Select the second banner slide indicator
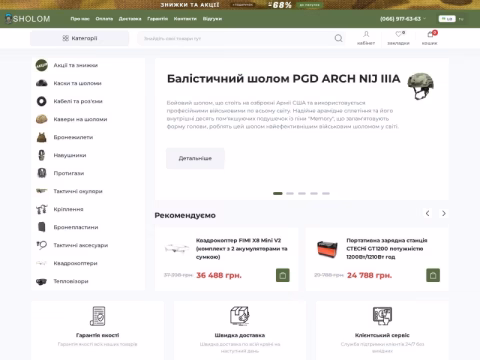 click(x=290, y=193)
